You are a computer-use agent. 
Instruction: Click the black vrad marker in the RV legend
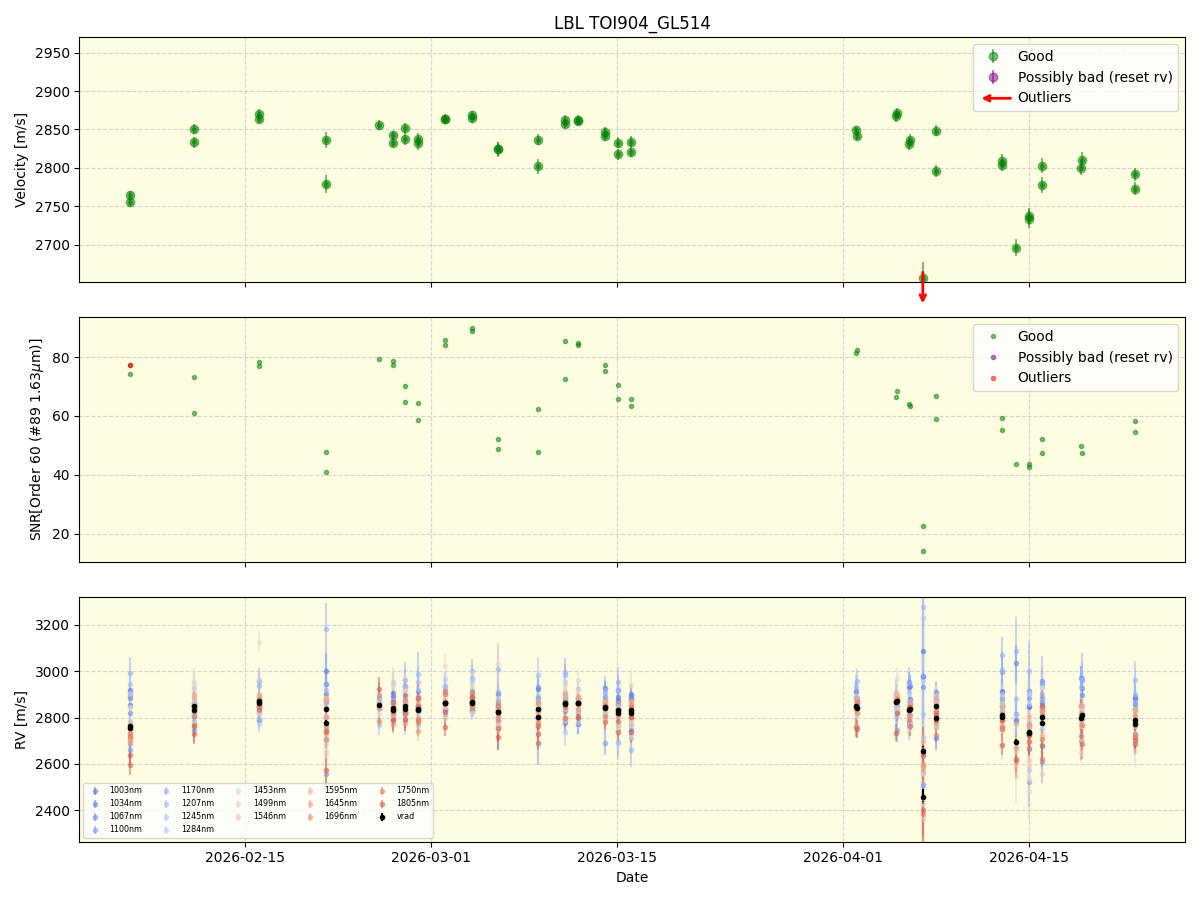coord(382,816)
